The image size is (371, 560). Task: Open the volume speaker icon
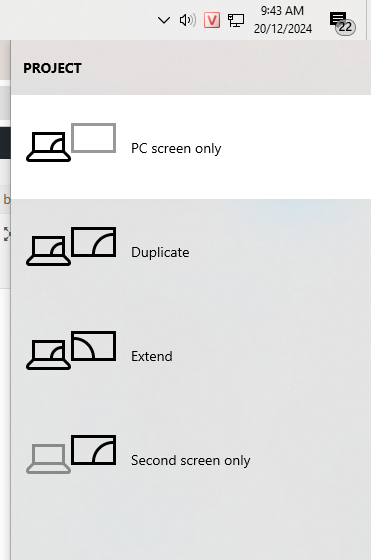(187, 20)
